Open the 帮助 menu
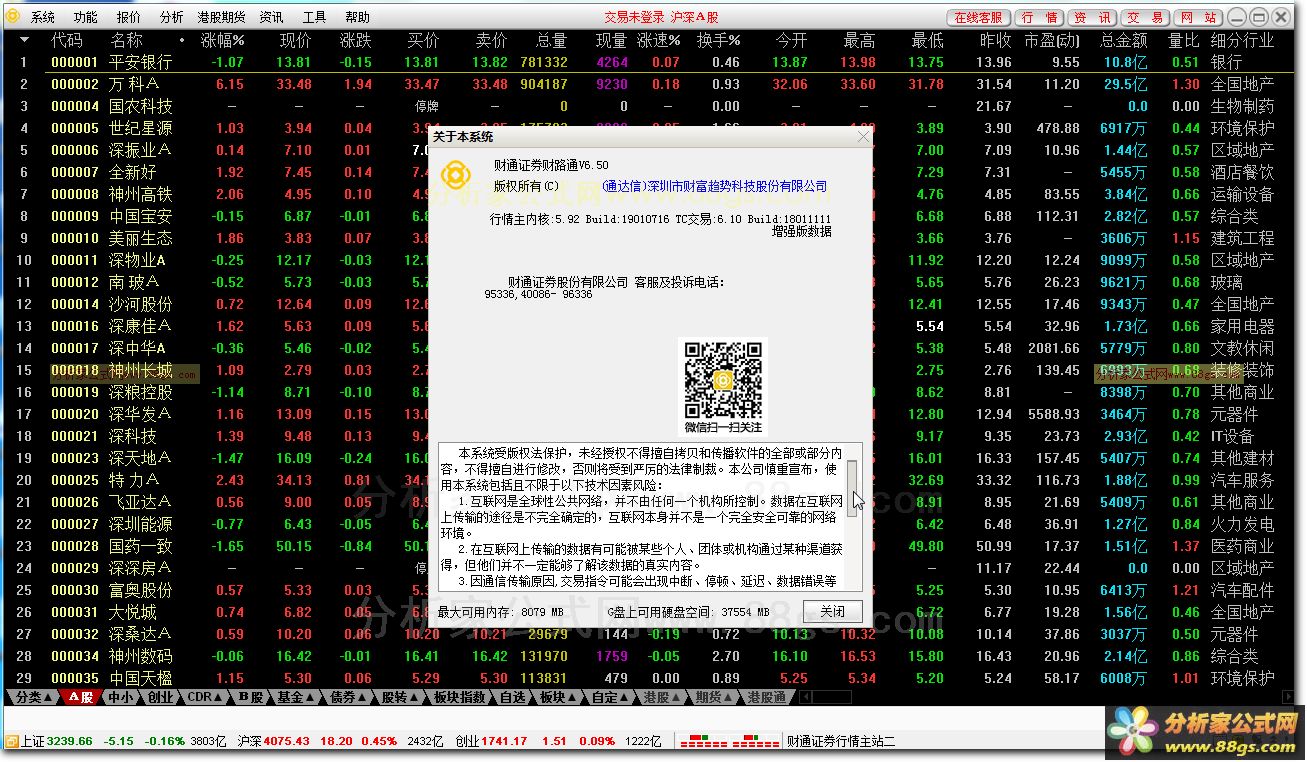This screenshot has height=762, width=1307. pyautogui.click(x=357, y=17)
